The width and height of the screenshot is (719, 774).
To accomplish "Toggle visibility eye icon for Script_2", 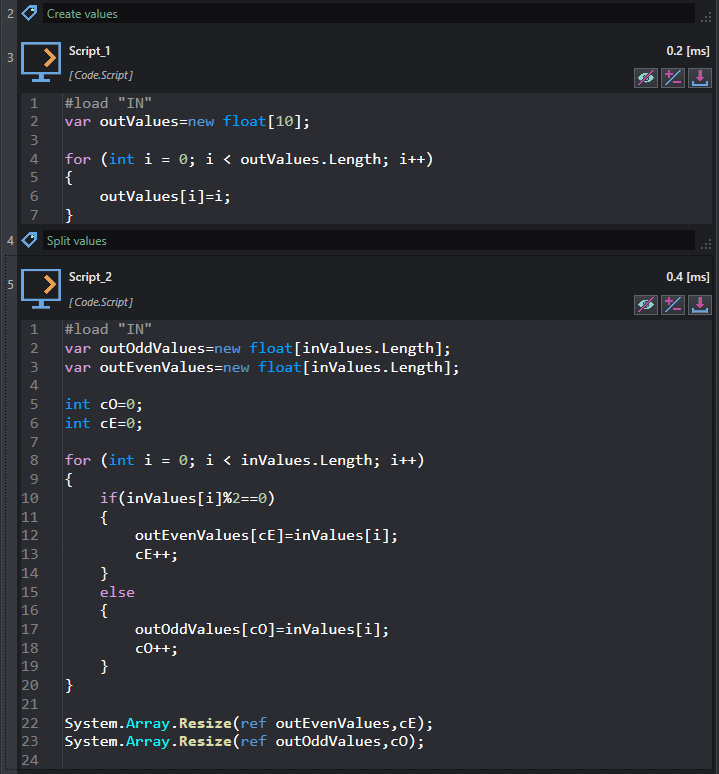I will 645,305.
